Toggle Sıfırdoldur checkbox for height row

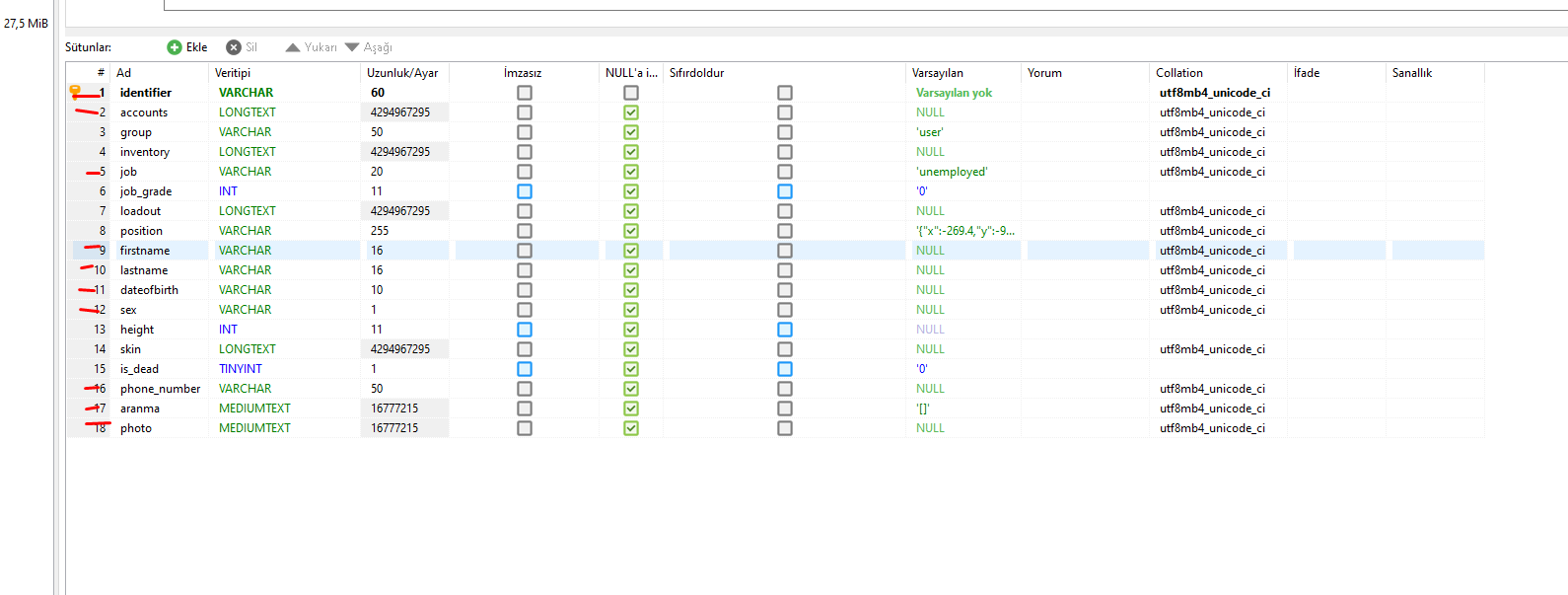[x=785, y=330]
